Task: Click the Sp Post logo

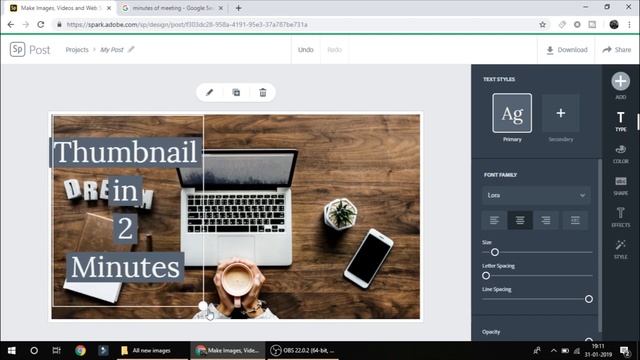Action: tap(30, 49)
